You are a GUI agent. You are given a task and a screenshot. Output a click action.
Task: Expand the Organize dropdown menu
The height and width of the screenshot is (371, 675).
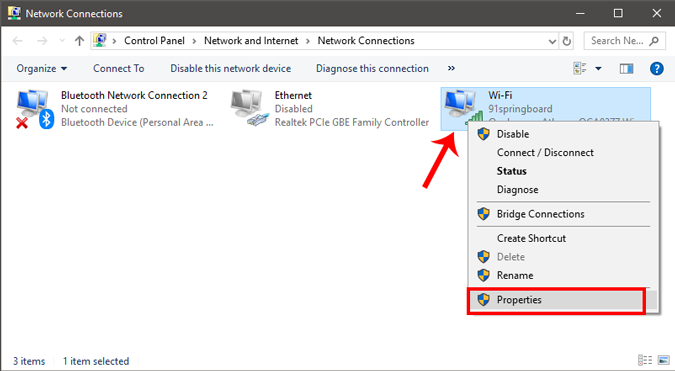[42, 68]
